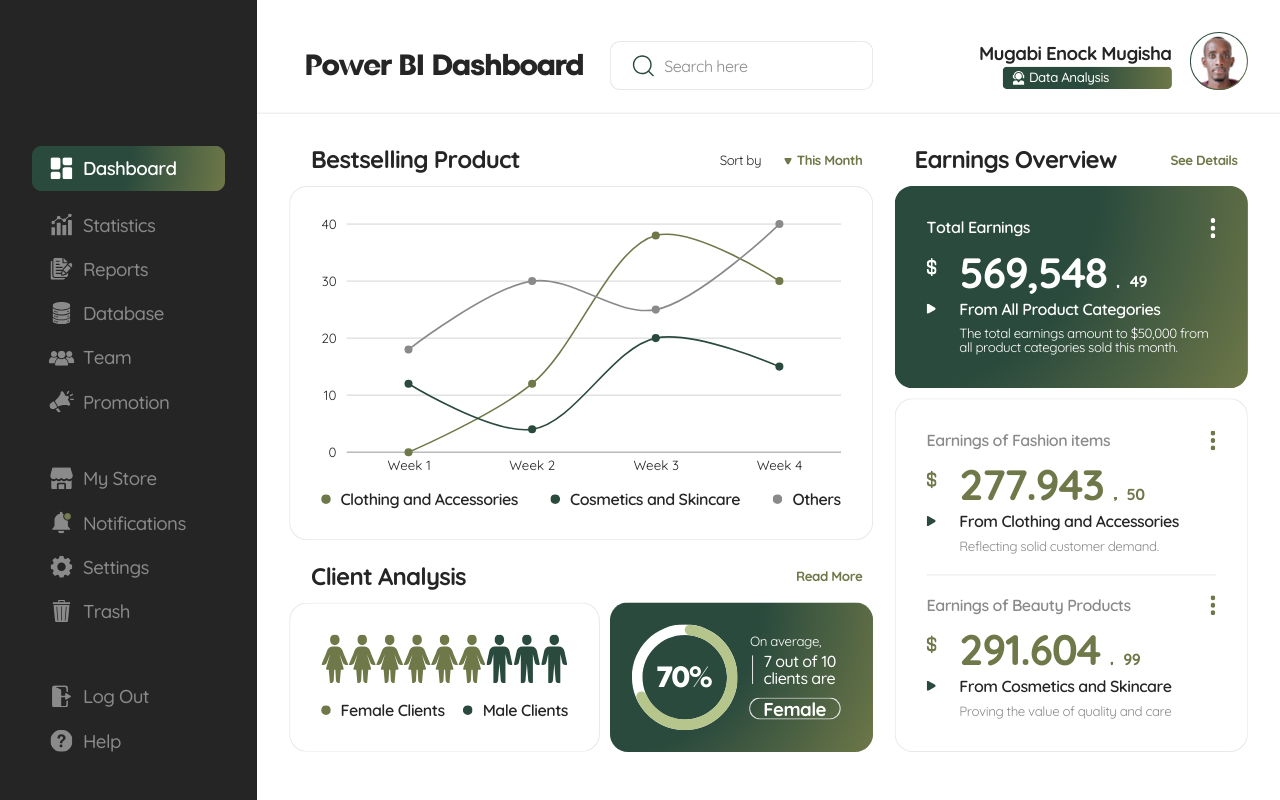Open the Team page from sidebar
Screen dimensions: 1280x800
90,357
